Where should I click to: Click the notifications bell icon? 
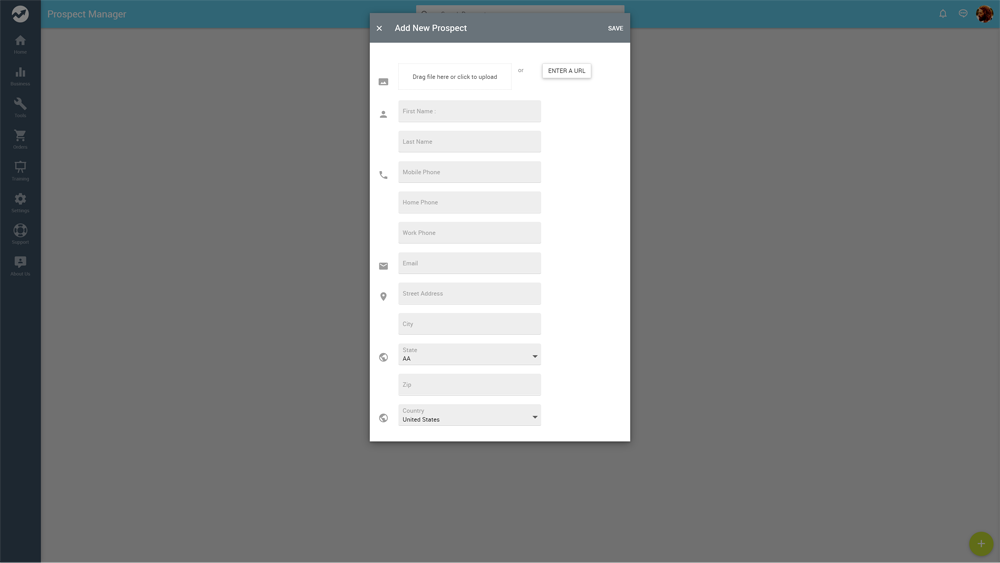[x=942, y=14]
